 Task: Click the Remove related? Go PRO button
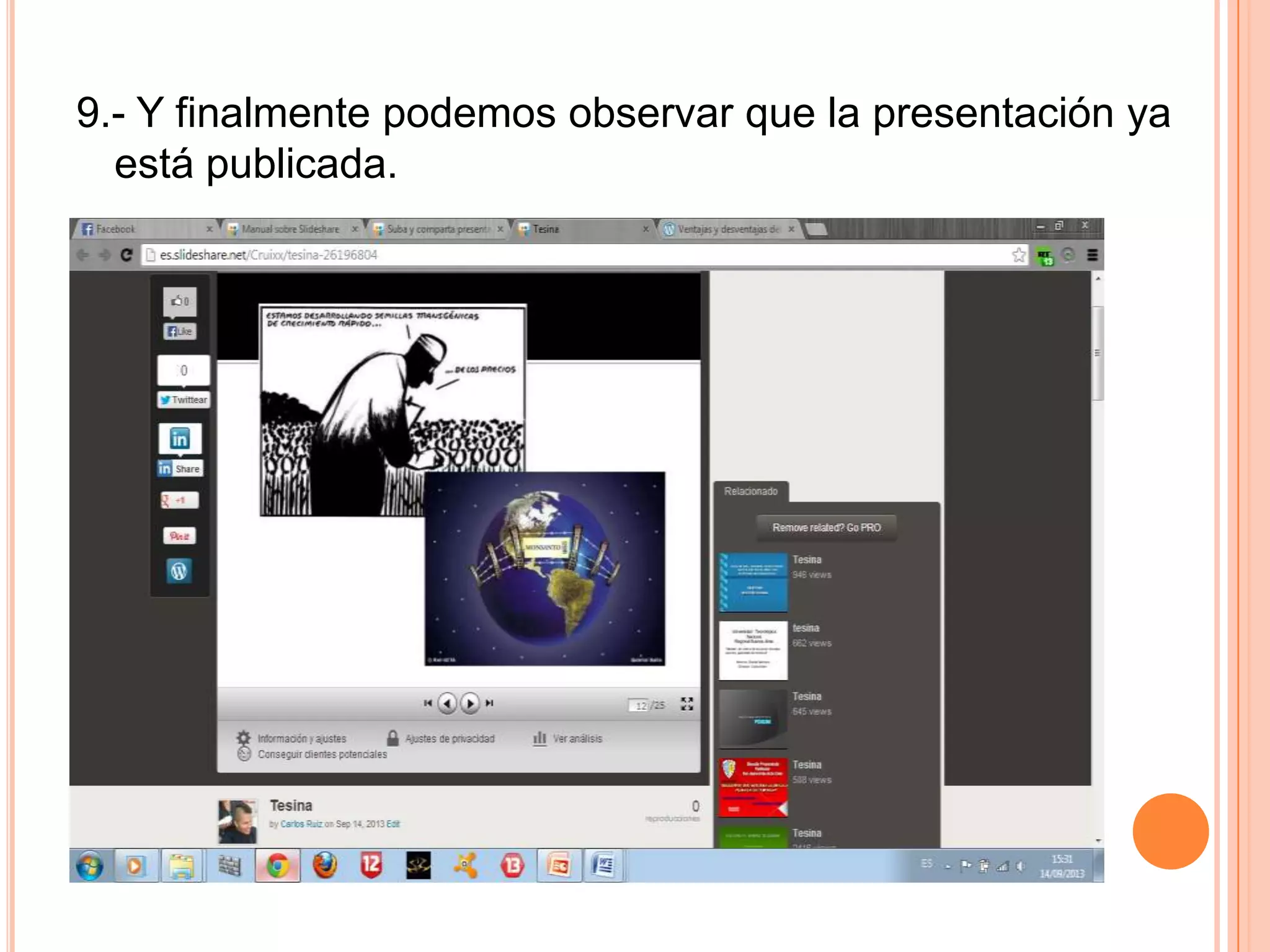coord(827,527)
